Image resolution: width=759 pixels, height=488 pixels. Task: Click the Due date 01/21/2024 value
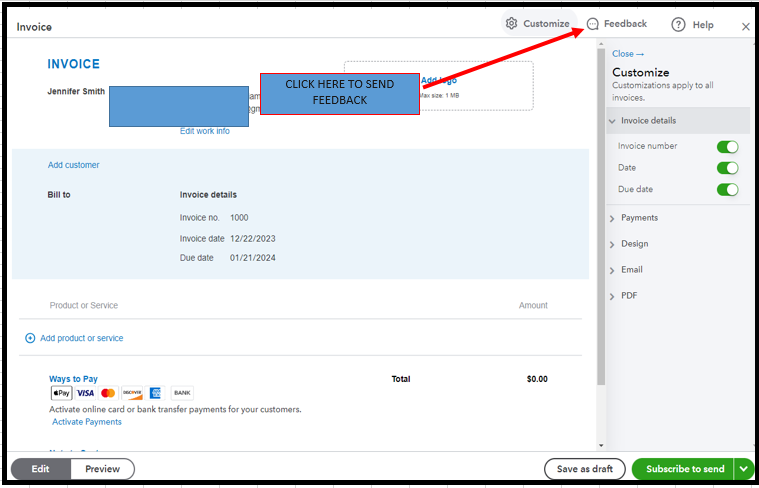click(x=253, y=258)
